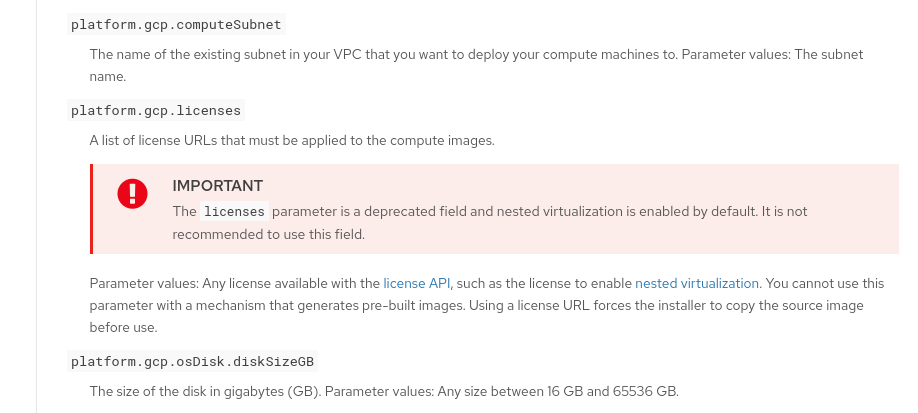Click the red exclamation important icon
This screenshot has height=413, width=918.
(132, 193)
